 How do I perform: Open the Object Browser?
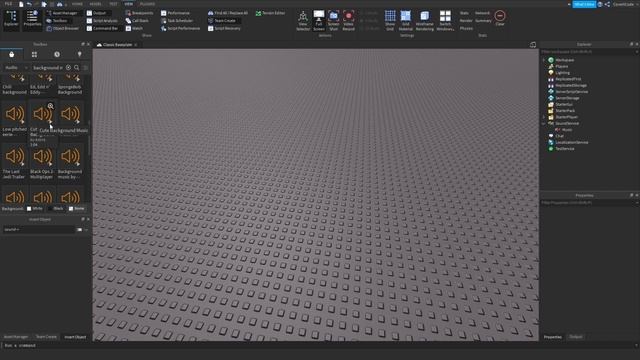(x=62, y=29)
